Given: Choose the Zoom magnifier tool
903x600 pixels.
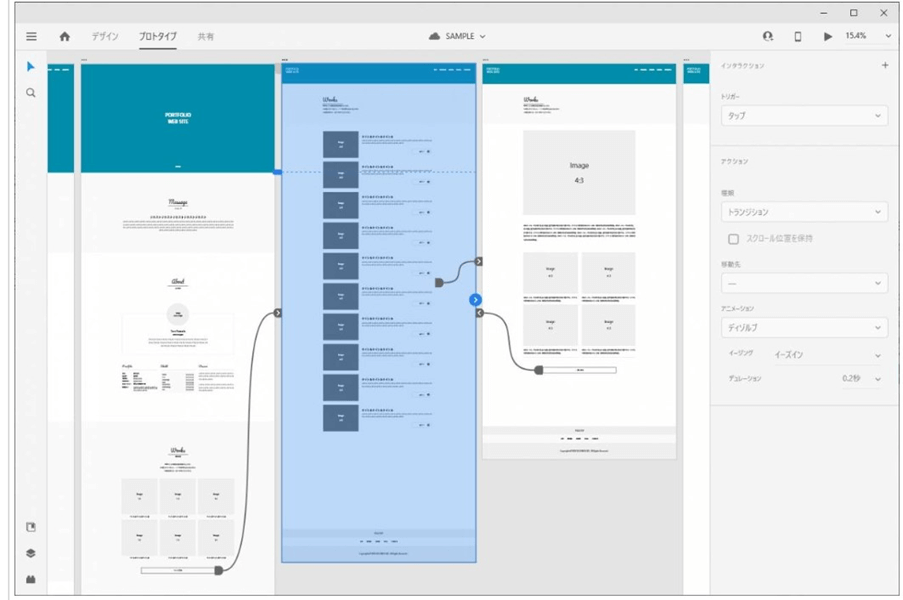Looking at the screenshot, I should point(31,93).
